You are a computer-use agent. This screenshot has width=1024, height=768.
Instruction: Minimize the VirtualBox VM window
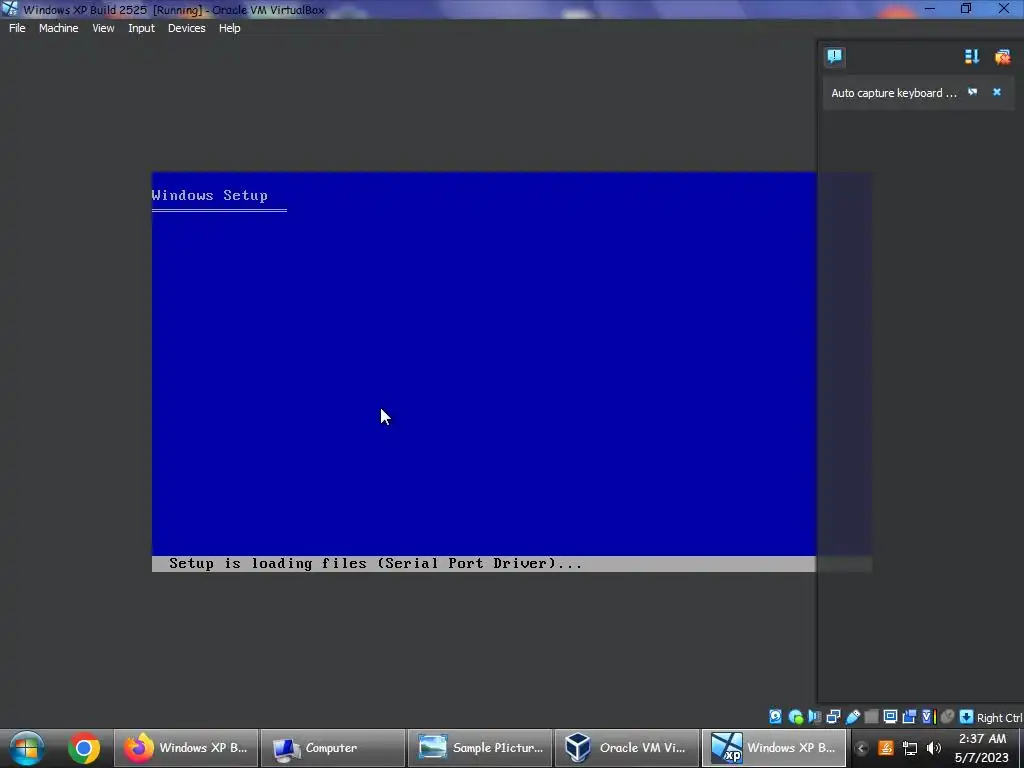(x=930, y=8)
